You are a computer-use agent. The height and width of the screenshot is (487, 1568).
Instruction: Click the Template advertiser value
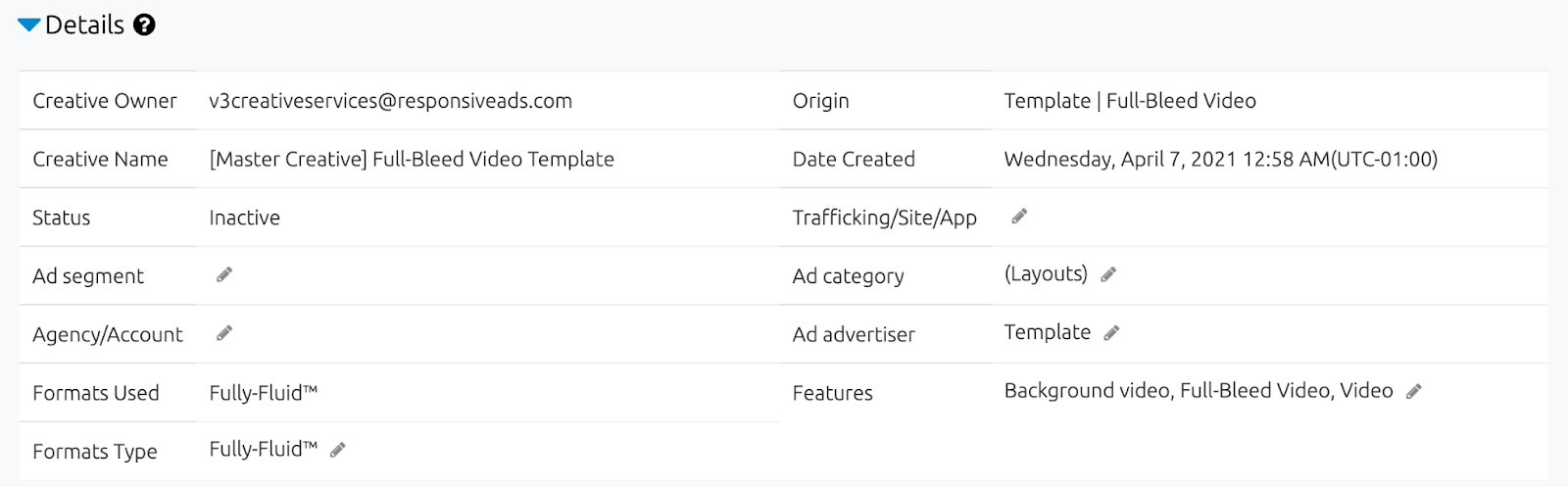(1047, 332)
